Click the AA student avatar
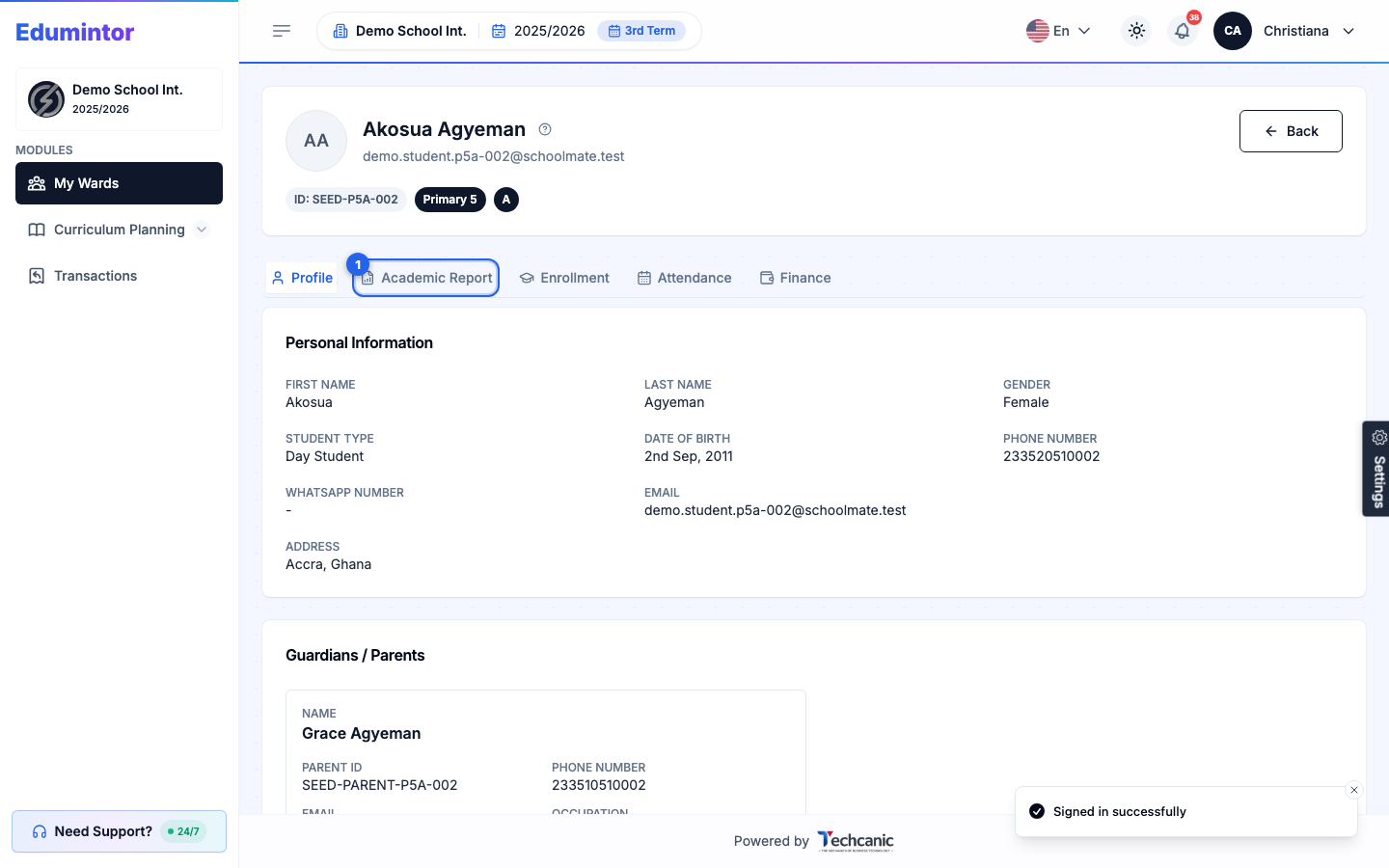 pos(316,141)
